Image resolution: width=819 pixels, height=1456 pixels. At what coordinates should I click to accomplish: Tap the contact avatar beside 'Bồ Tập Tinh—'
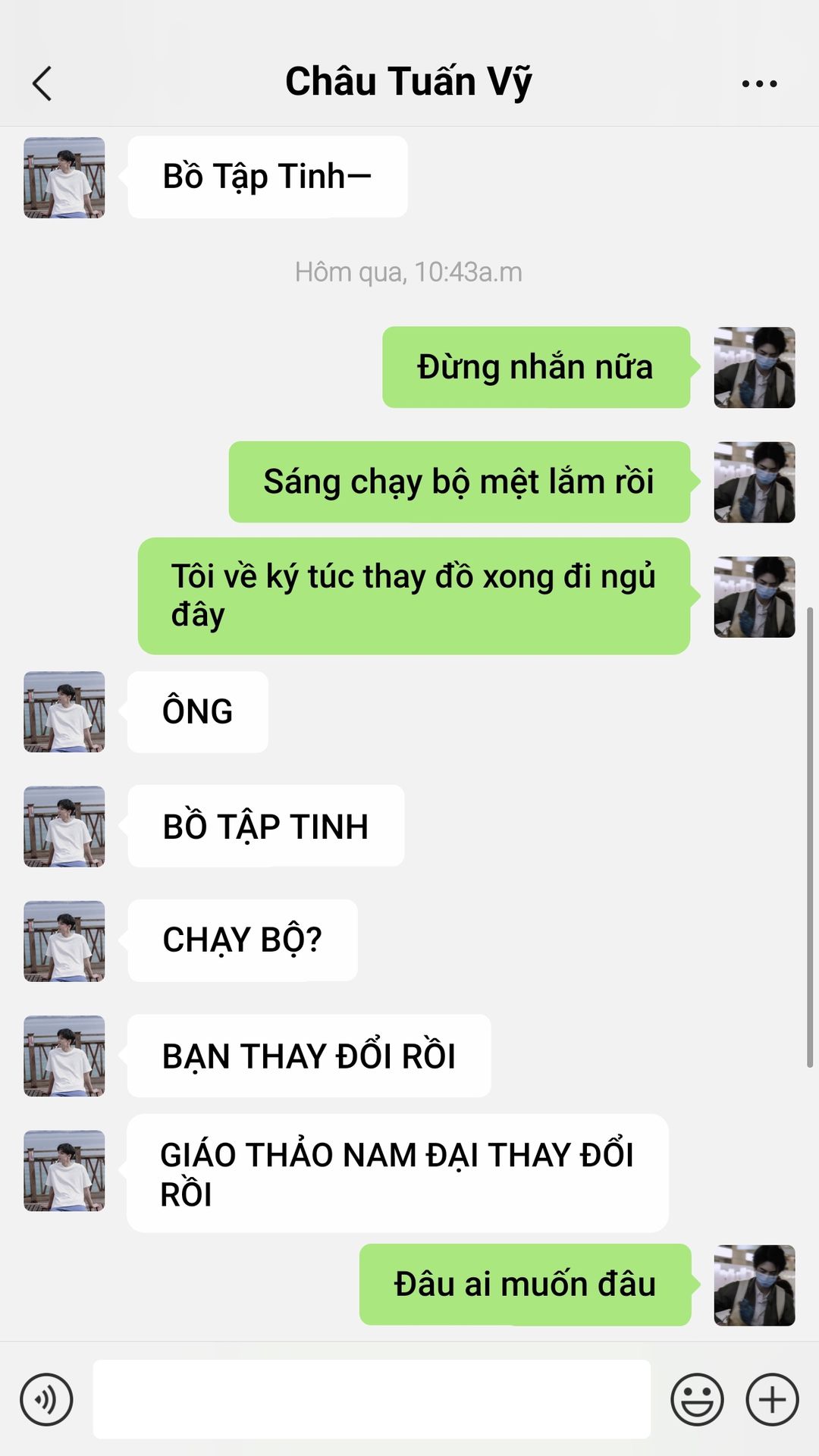(64, 177)
